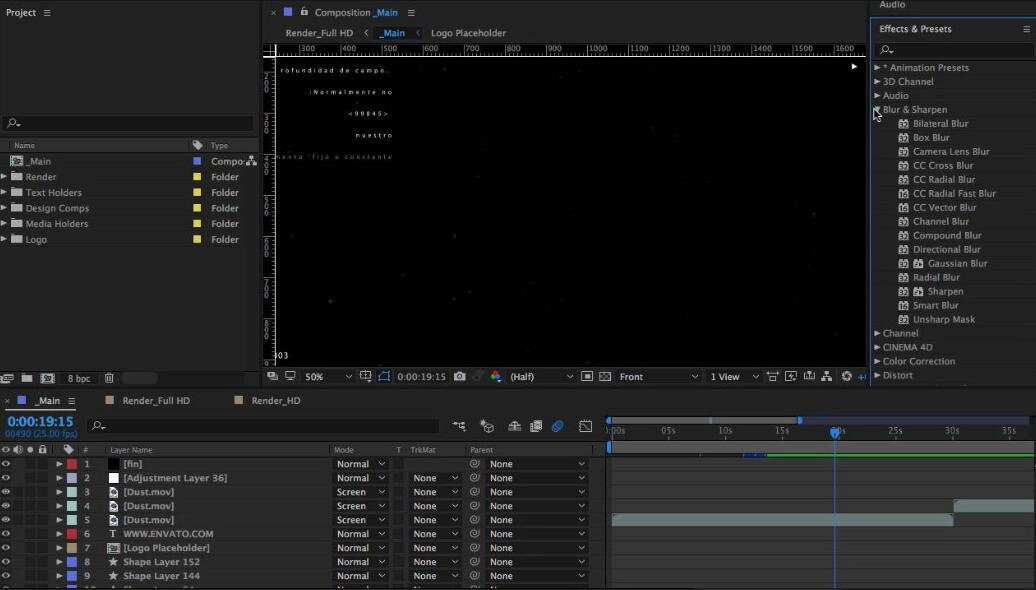Switch to the Render_Full HD timeline tab
This screenshot has height=590, width=1036.
pyautogui.click(x=155, y=401)
